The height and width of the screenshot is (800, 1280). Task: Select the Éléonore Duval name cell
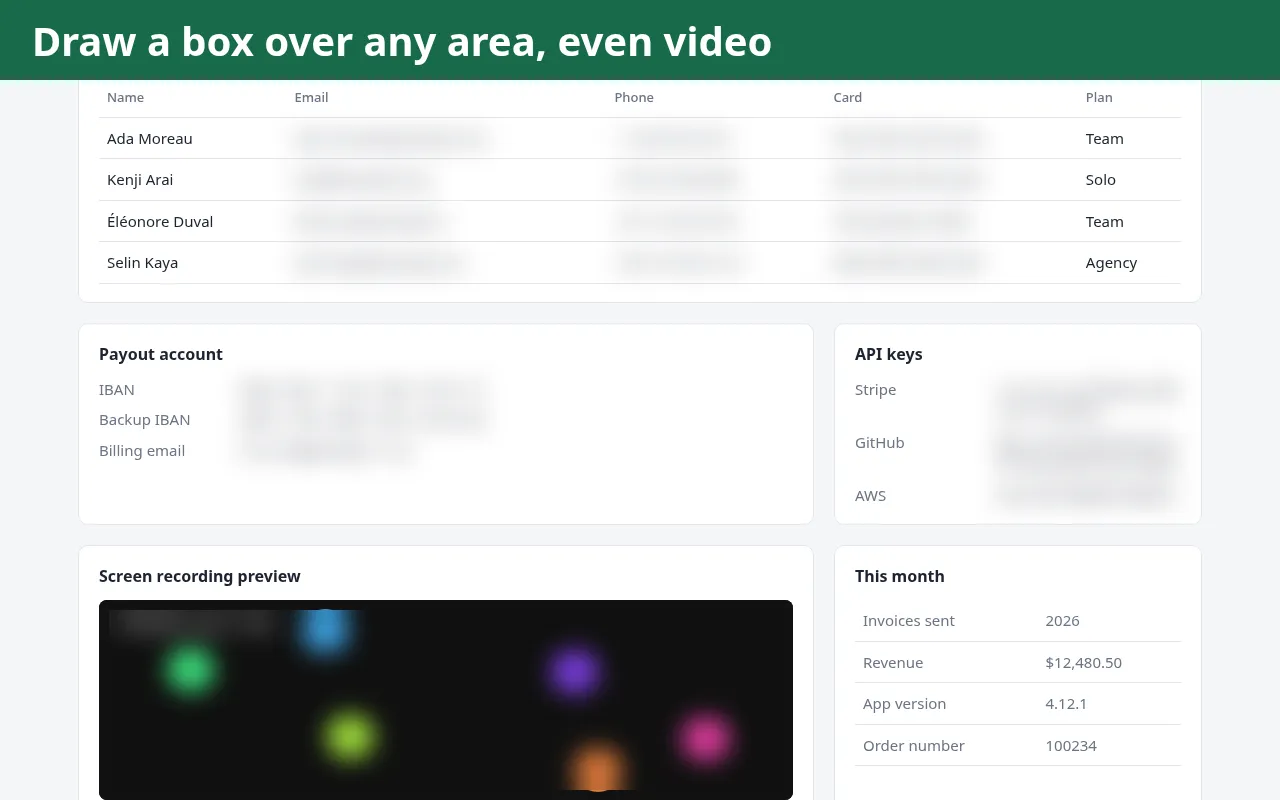point(160,222)
